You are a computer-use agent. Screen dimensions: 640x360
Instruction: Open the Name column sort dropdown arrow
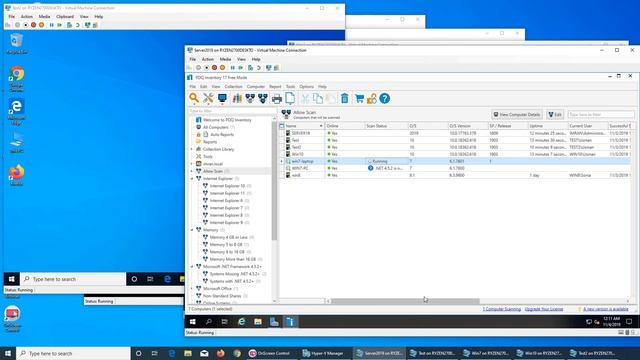[x=321, y=126]
